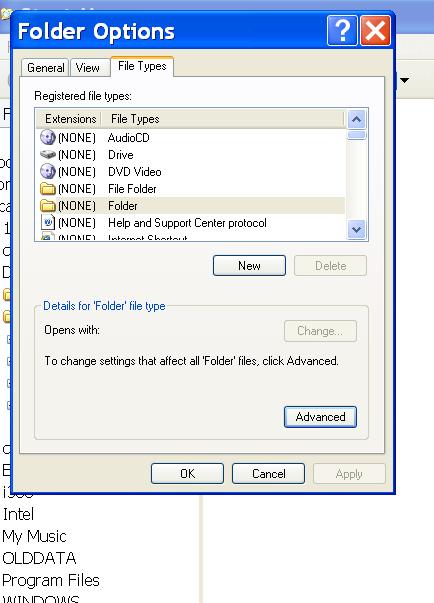Switch to the General tab

point(45,68)
